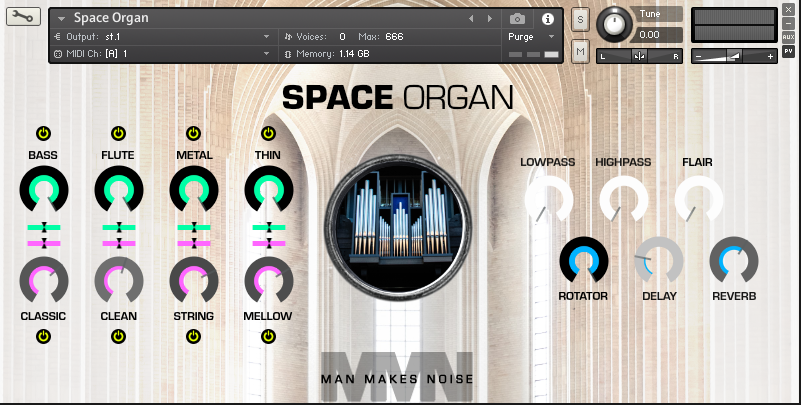Click the volume minus icon
Image resolution: width=801 pixels, height=405 pixels.
point(698,57)
